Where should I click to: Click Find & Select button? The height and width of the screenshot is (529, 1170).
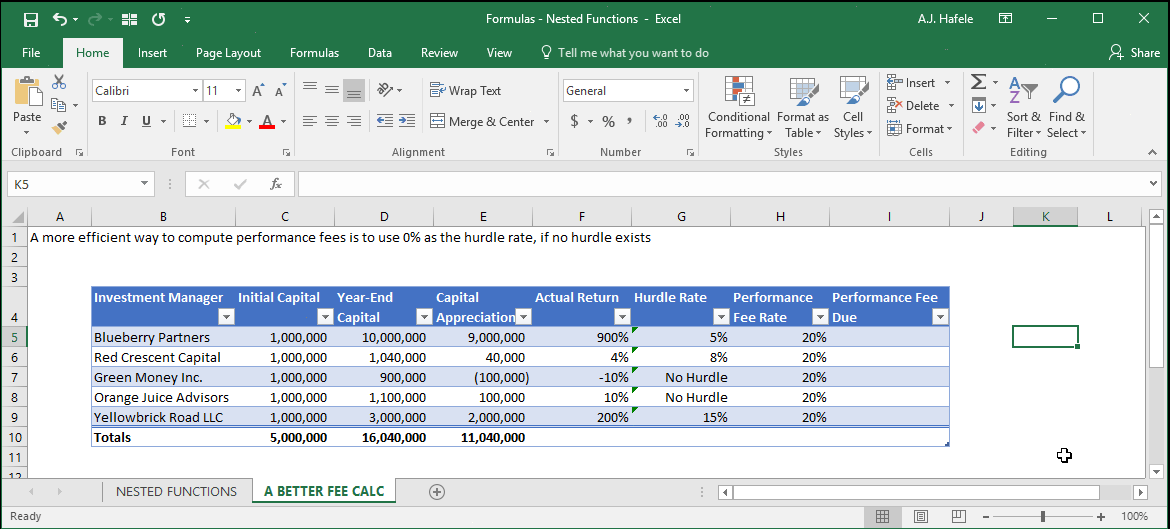point(1066,108)
